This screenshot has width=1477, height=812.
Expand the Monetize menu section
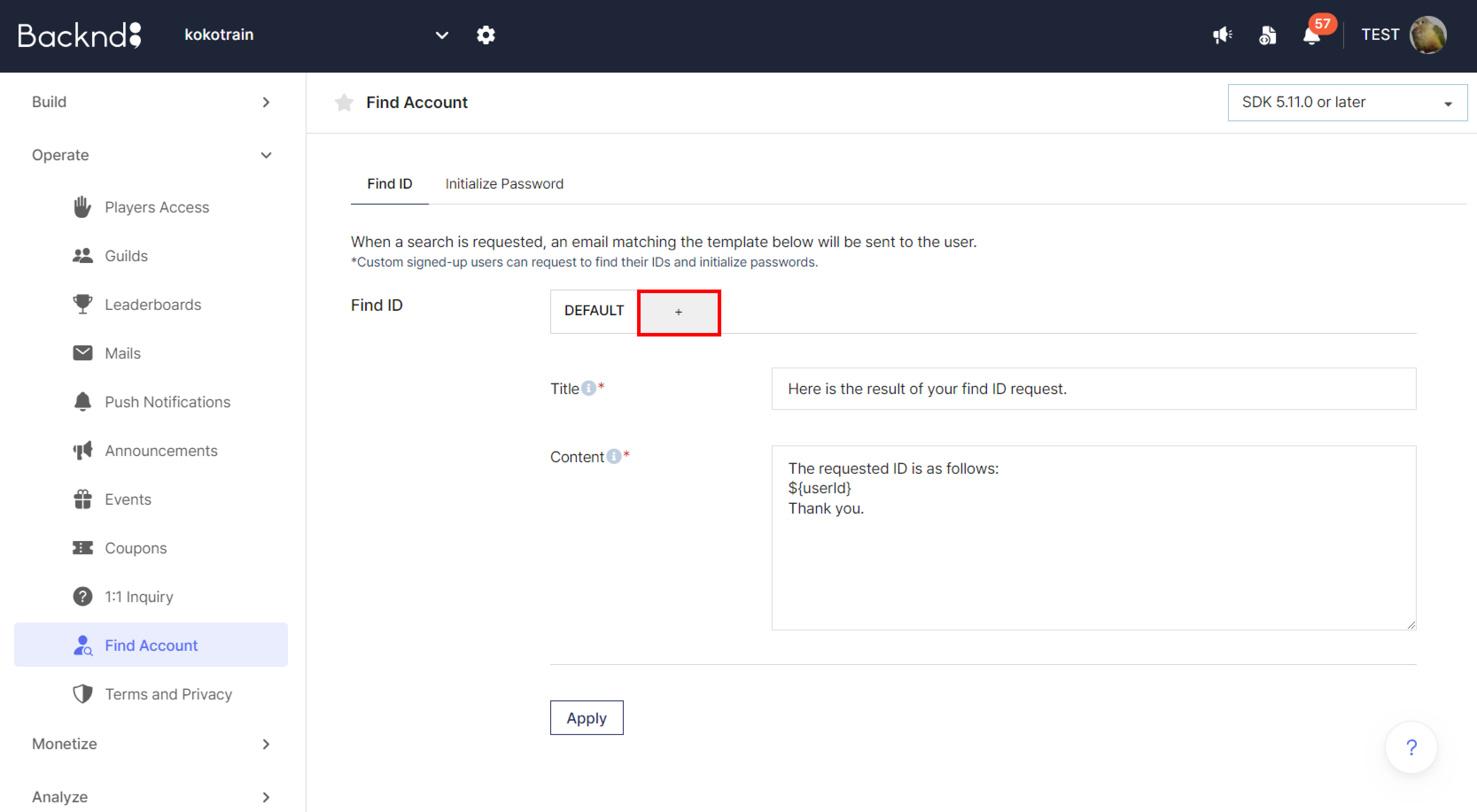tap(151, 744)
